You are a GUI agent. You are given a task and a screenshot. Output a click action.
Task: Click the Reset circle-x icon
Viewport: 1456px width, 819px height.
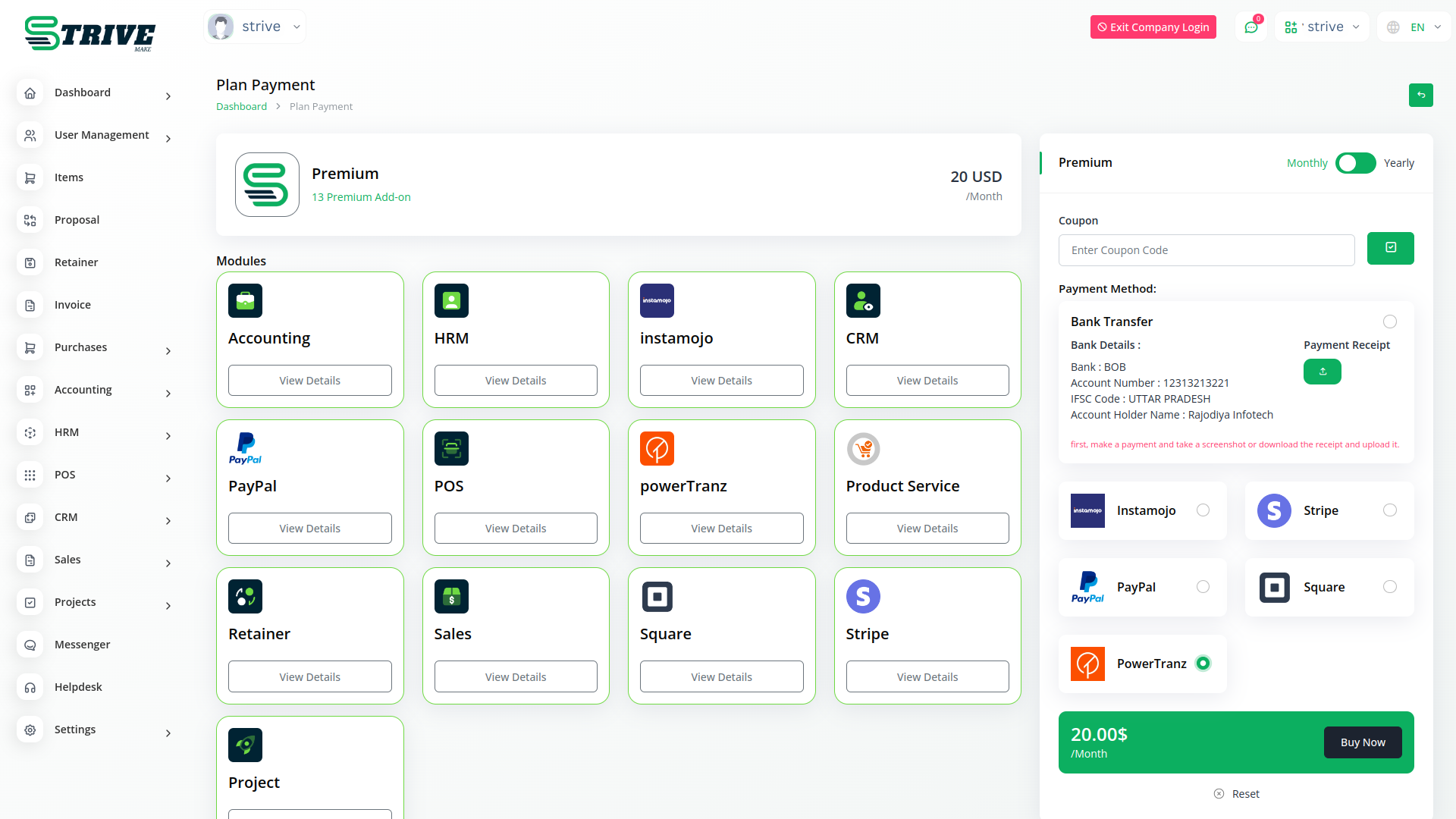point(1219,794)
